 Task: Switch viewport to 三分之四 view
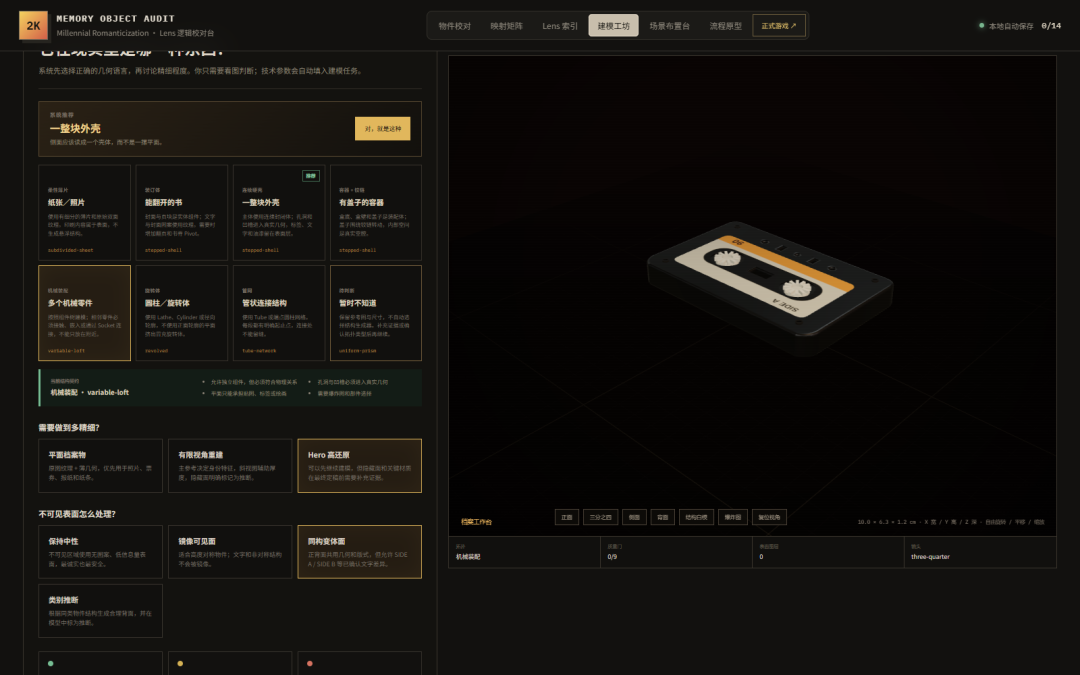[x=601, y=517]
